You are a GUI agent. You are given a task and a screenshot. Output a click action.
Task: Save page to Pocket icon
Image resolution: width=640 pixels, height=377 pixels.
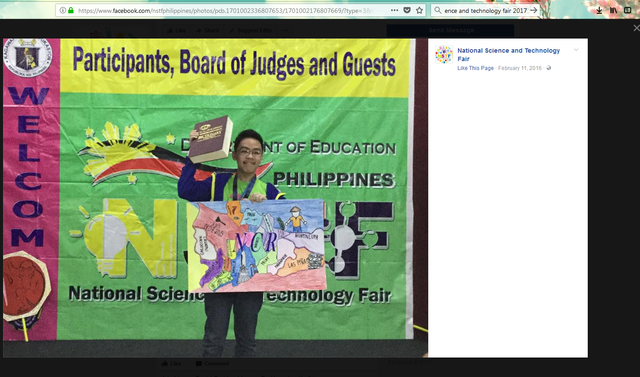(407, 11)
